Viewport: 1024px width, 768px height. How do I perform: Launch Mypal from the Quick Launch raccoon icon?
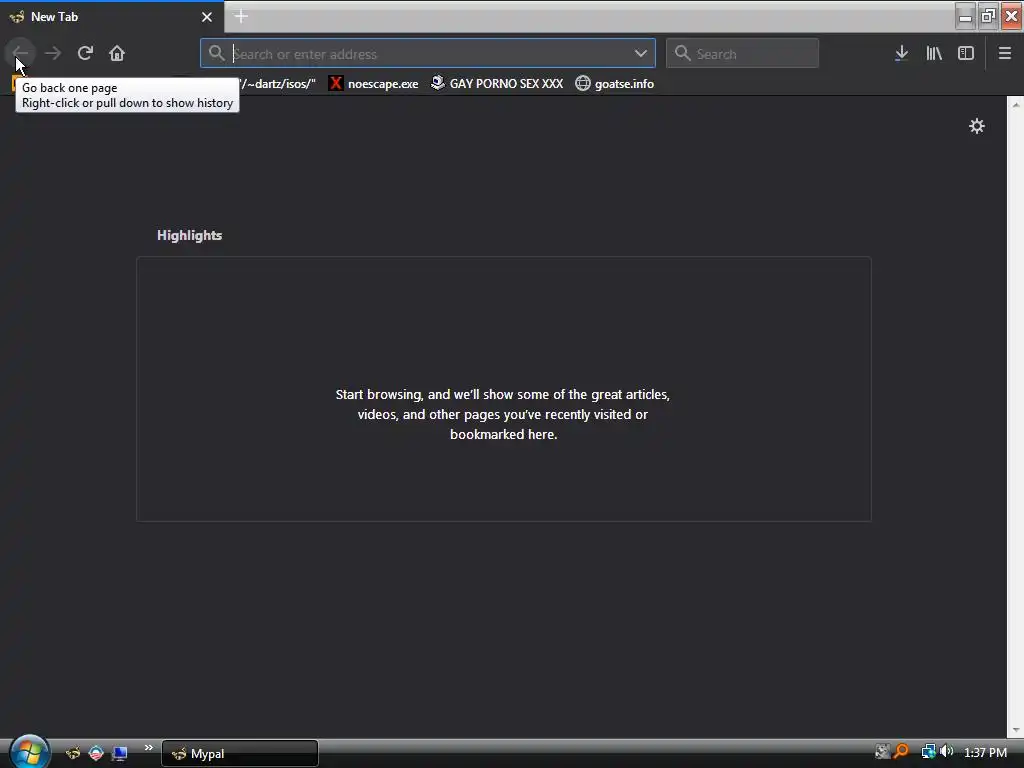click(72, 753)
